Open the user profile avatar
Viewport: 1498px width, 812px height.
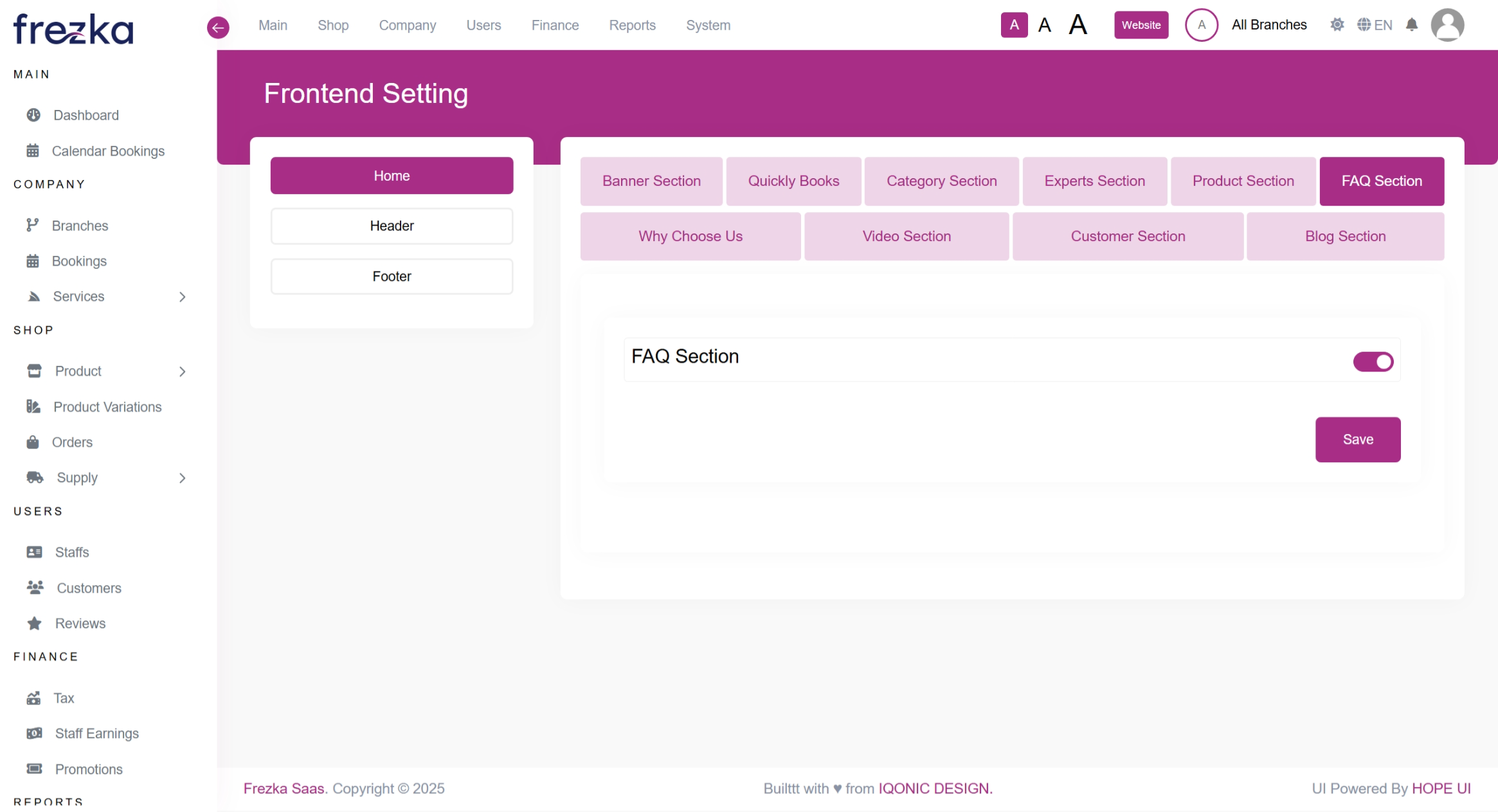coord(1447,25)
